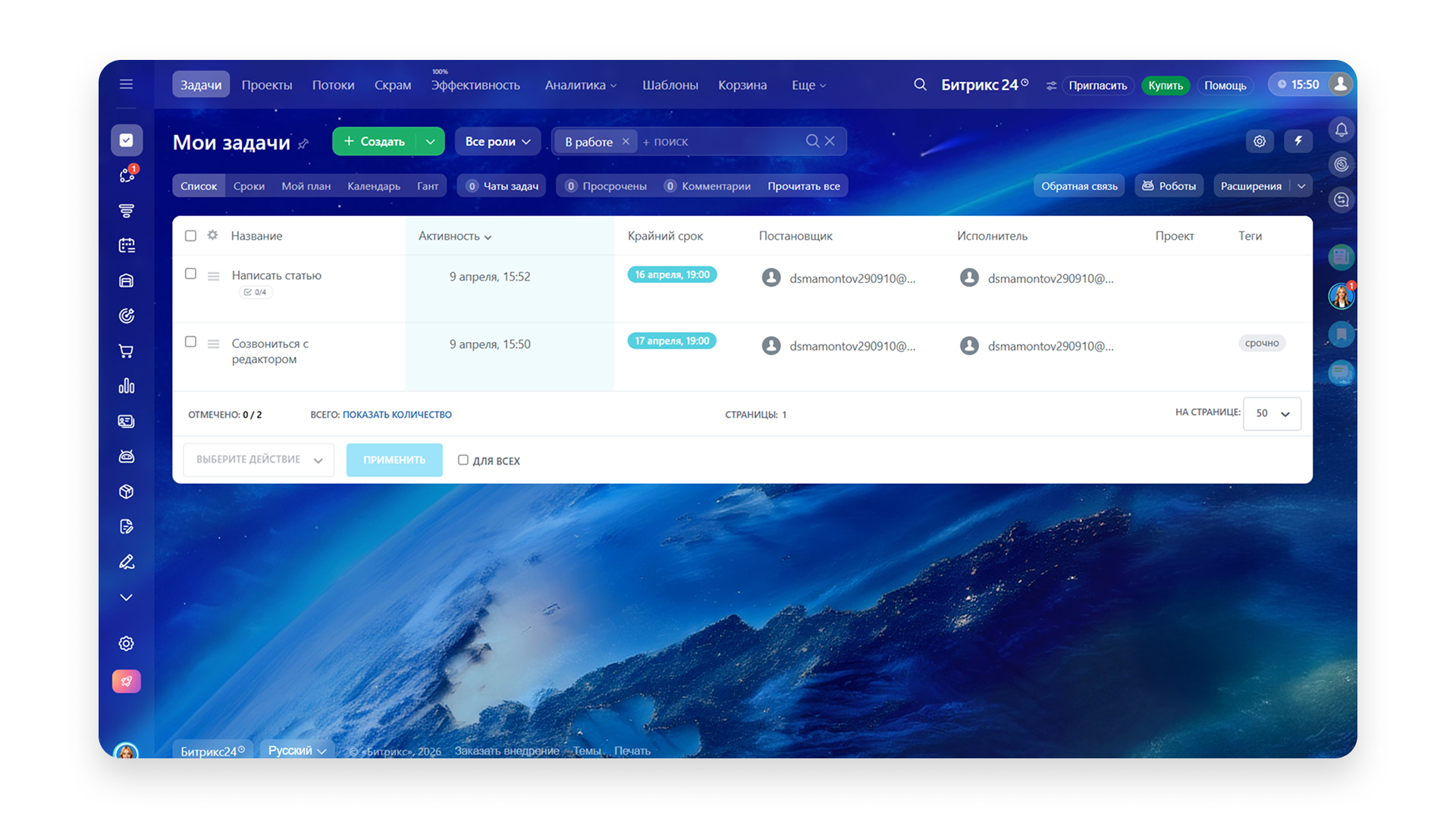Click the search magnifier in top bar

[x=920, y=85]
